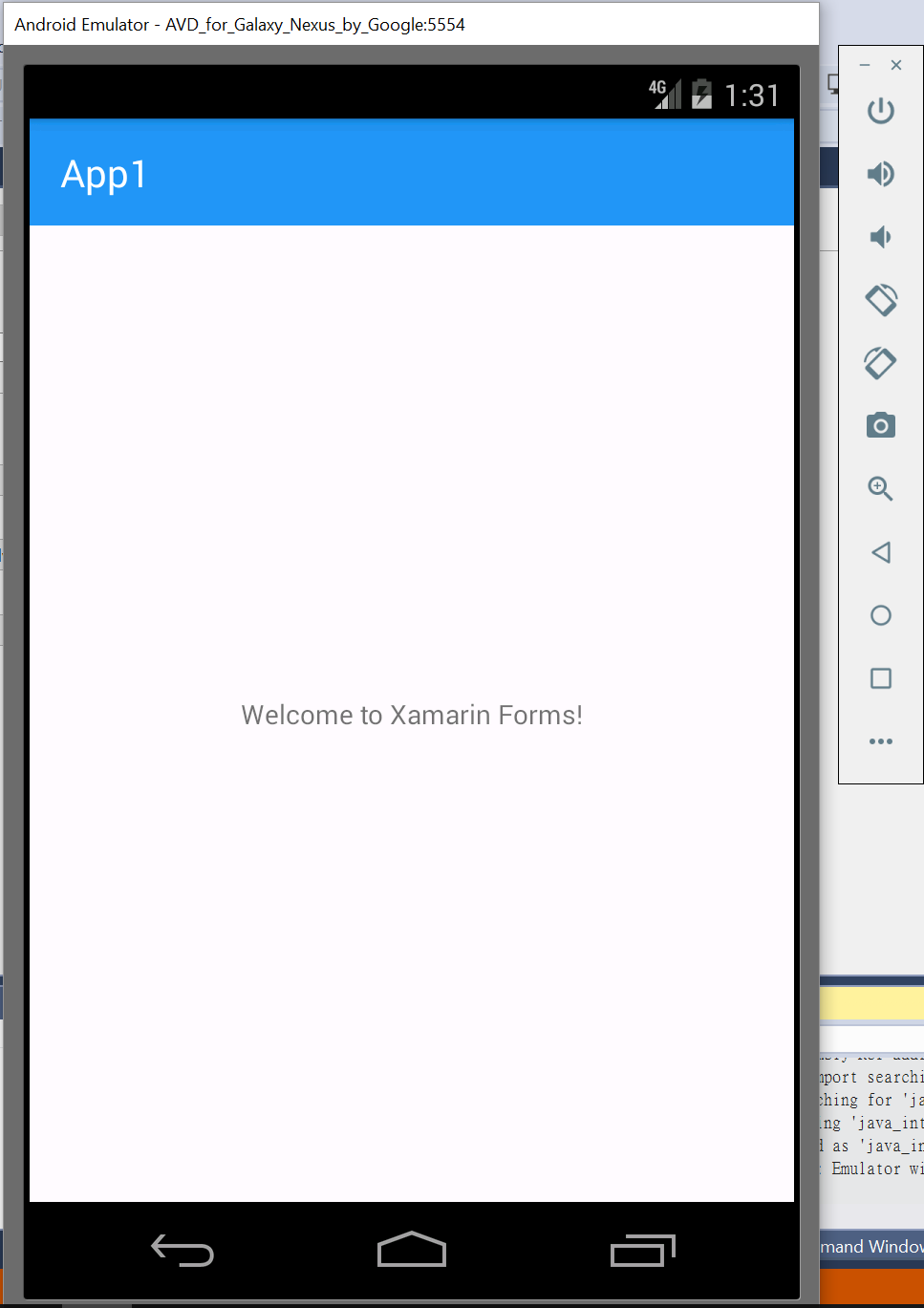Image resolution: width=924 pixels, height=1308 pixels.
Task: Tap the App1 title in action bar
Action: point(104,175)
